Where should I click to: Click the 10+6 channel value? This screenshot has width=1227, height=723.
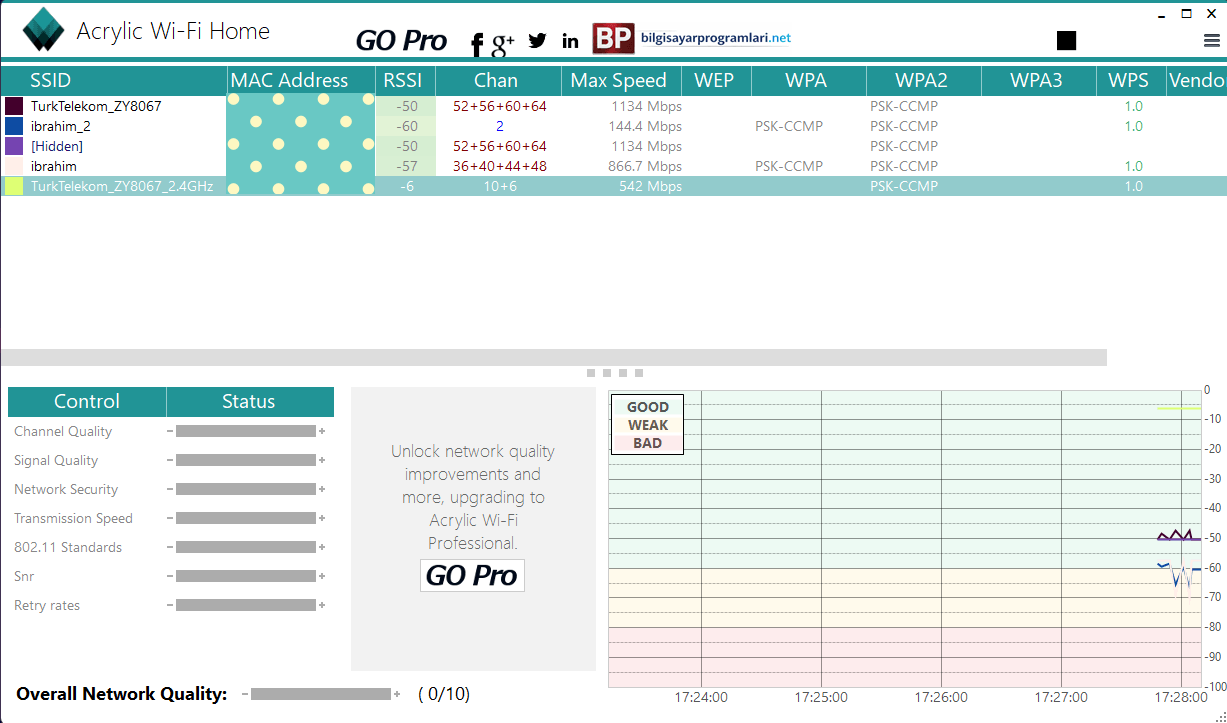coord(500,186)
